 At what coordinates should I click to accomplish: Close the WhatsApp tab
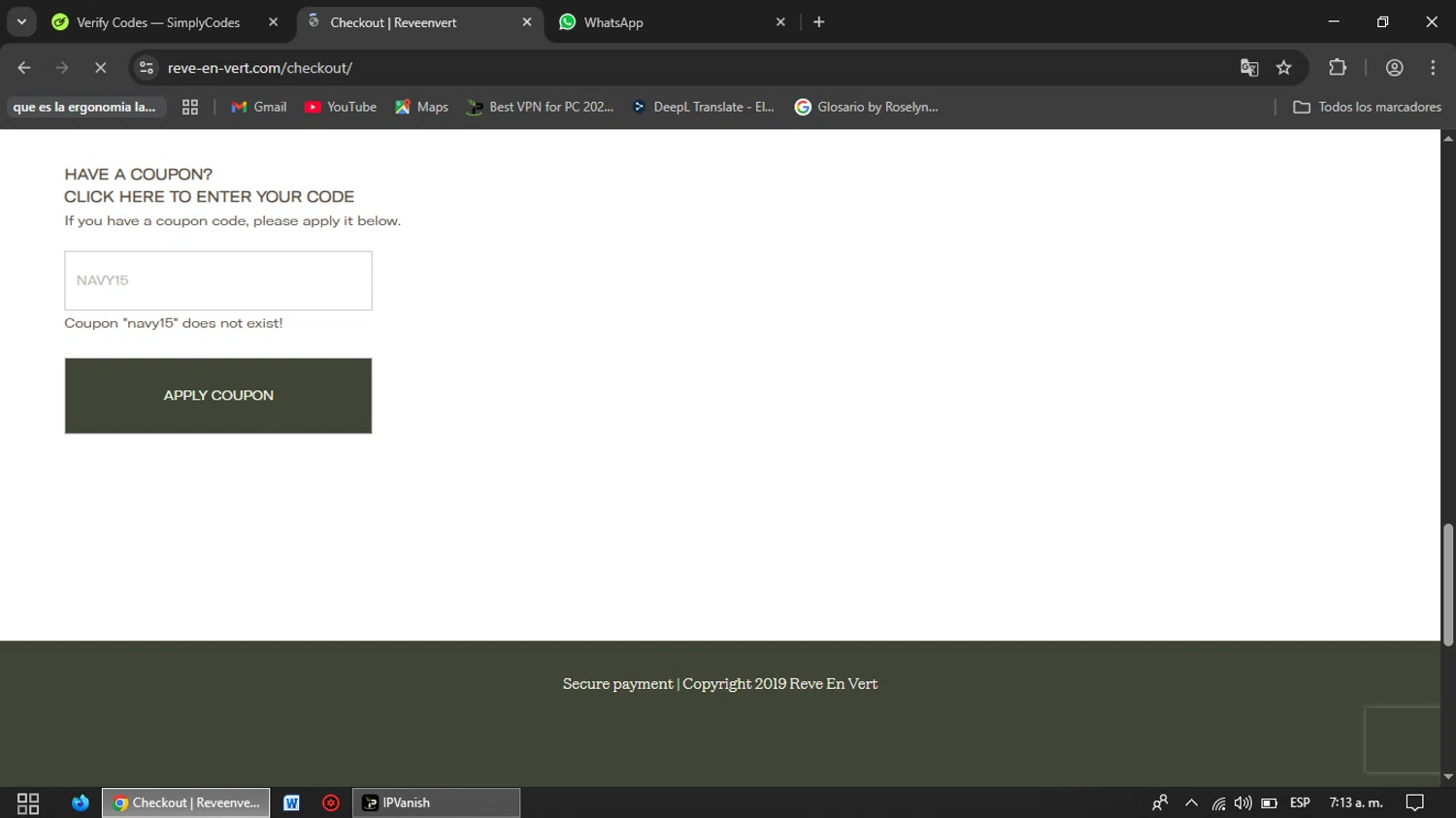(780, 22)
